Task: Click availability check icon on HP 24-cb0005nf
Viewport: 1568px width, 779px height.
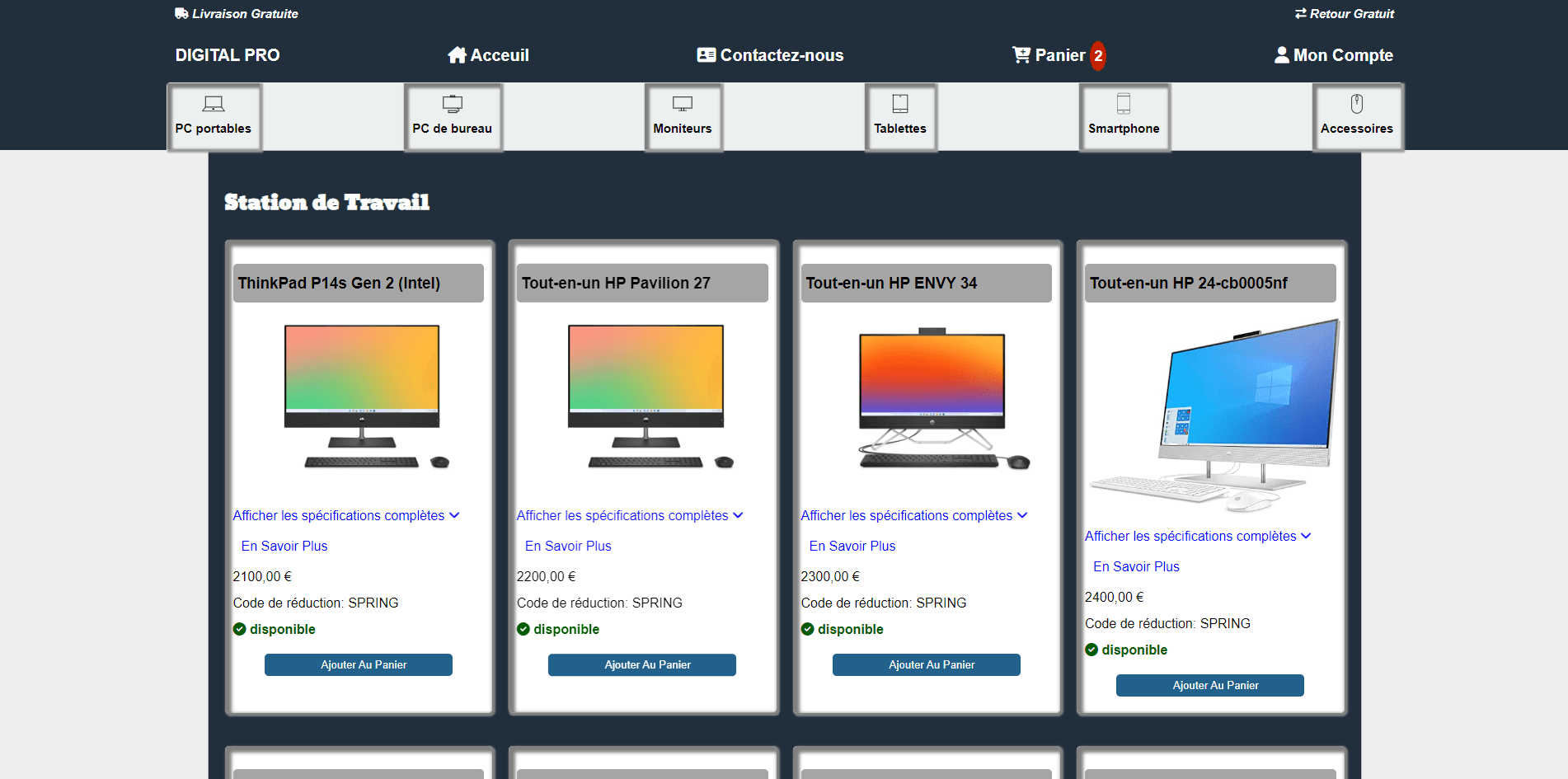Action: tap(1091, 650)
